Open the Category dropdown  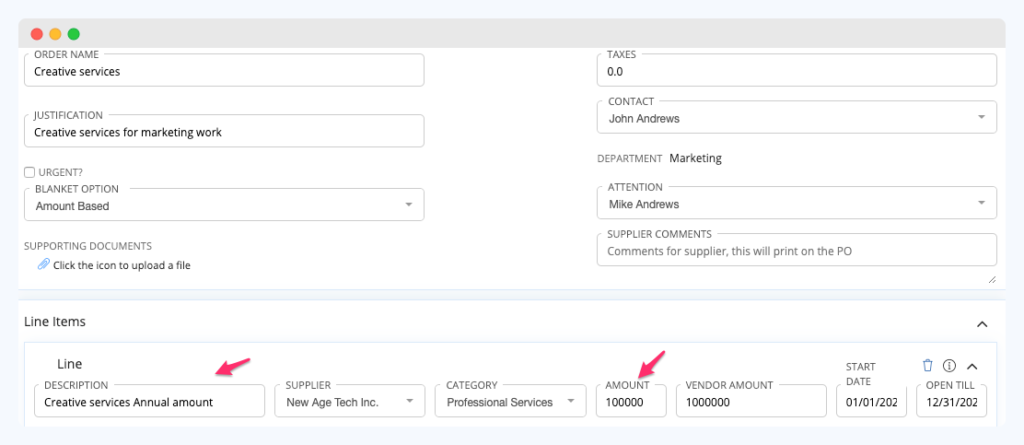[510, 401]
